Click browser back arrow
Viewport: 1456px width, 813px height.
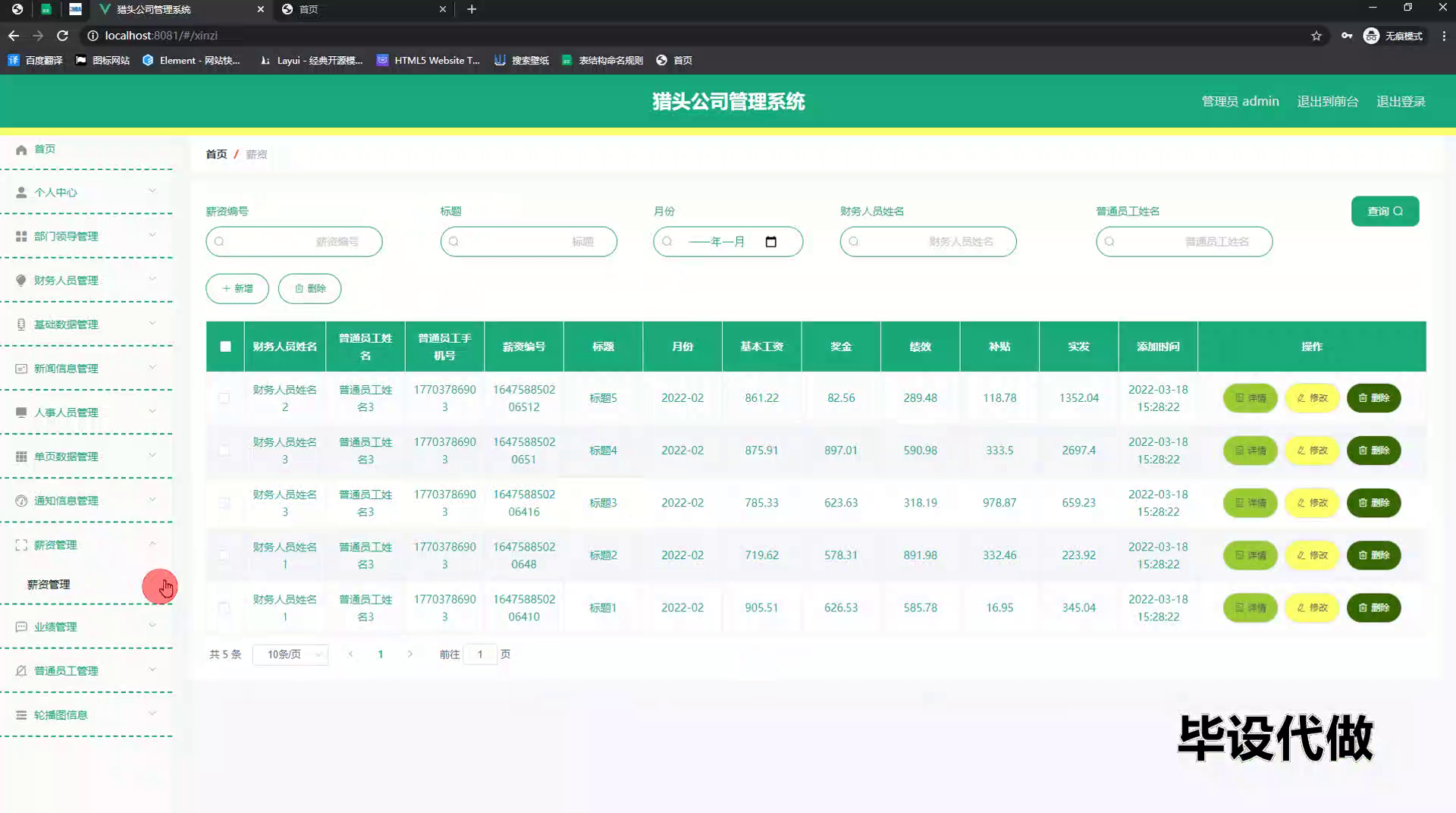coord(14,36)
